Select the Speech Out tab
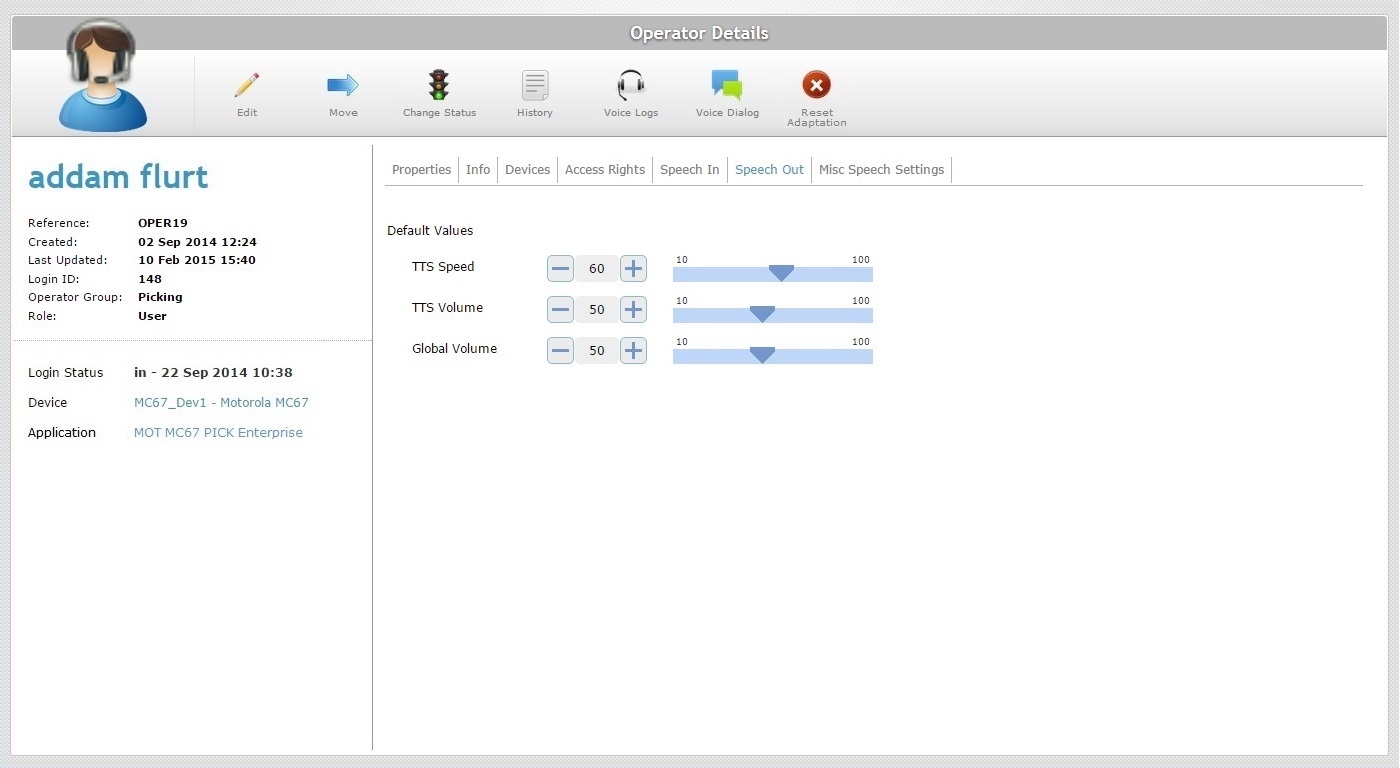This screenshot has height=768, width=1400. [769, 170]
